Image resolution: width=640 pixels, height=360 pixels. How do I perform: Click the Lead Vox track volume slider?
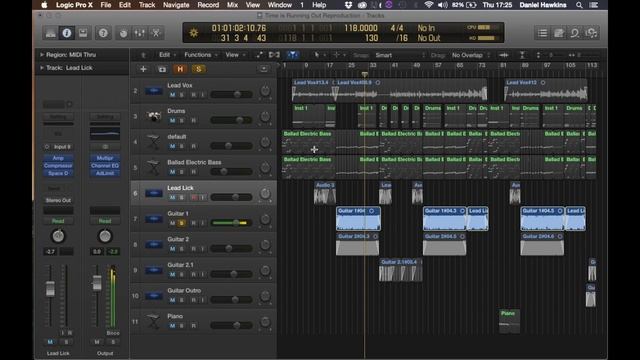[231, 94]
